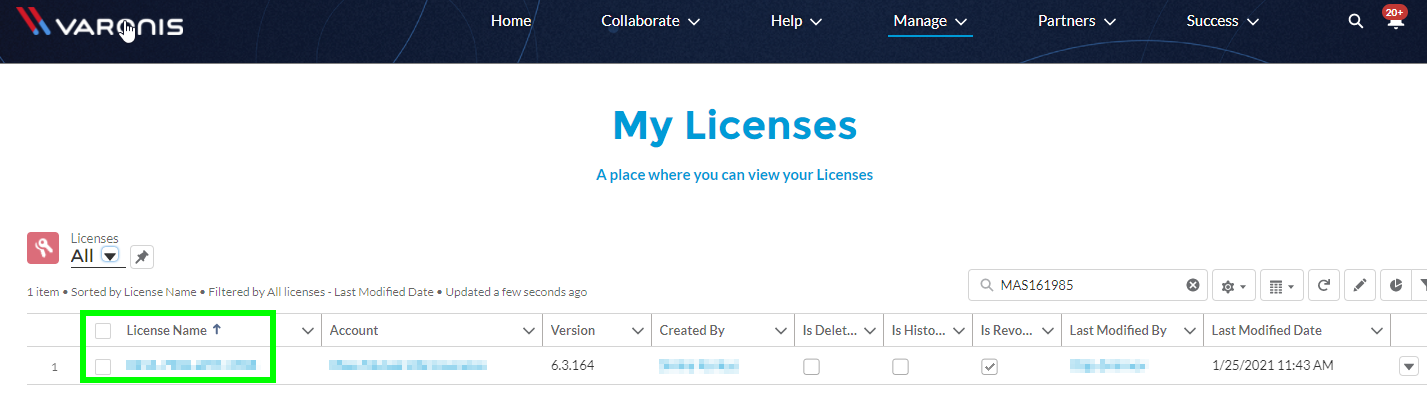Screen dimensions: 1427x393
Task: Click the Licenses key object icon
Action: (43, 248)
